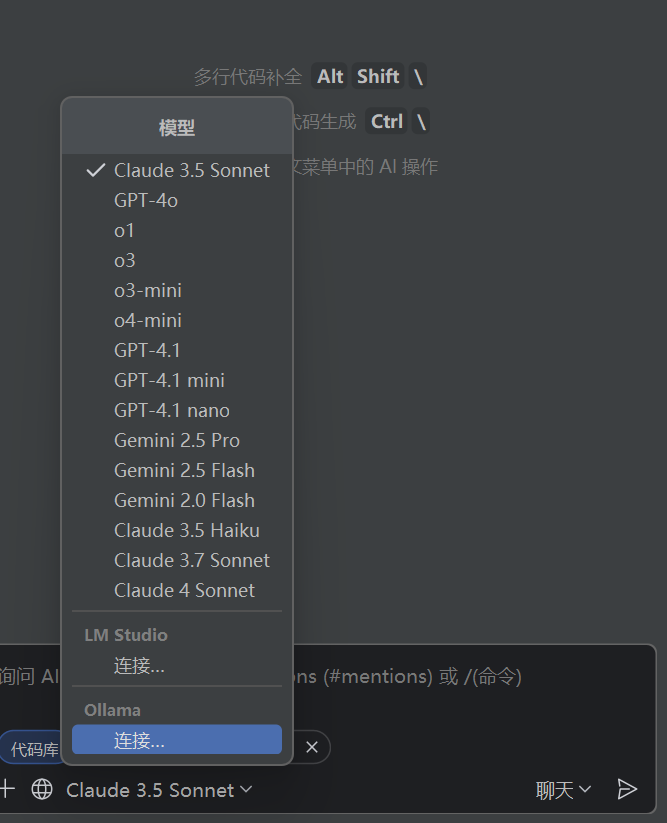The image size is (667, 823).
Task: Switch to the o3-mini model
Action: (148, 291)
